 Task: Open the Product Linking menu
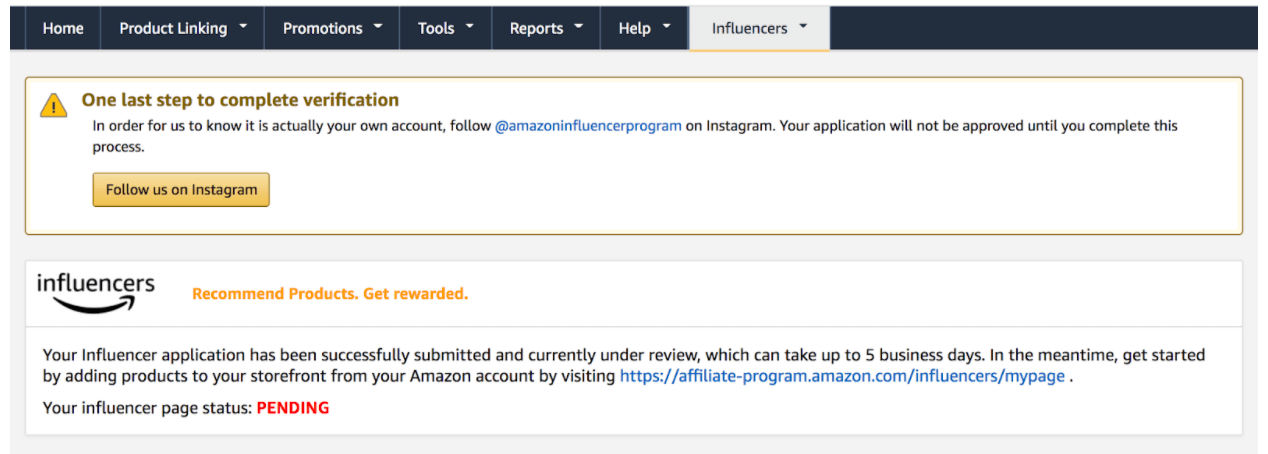coord(183,28)
